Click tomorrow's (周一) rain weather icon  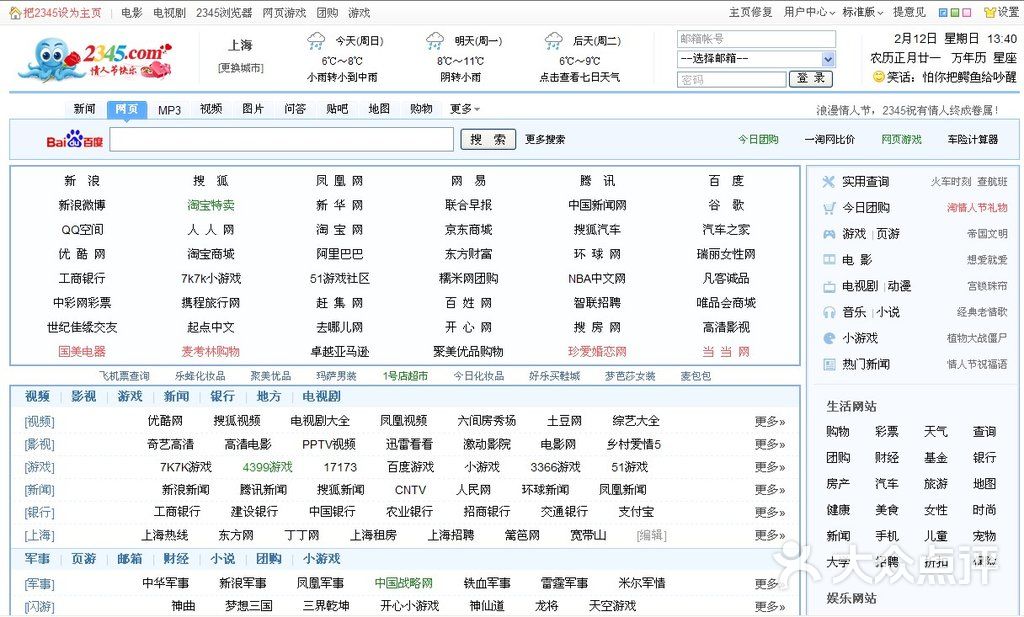(x=435, y=41)
